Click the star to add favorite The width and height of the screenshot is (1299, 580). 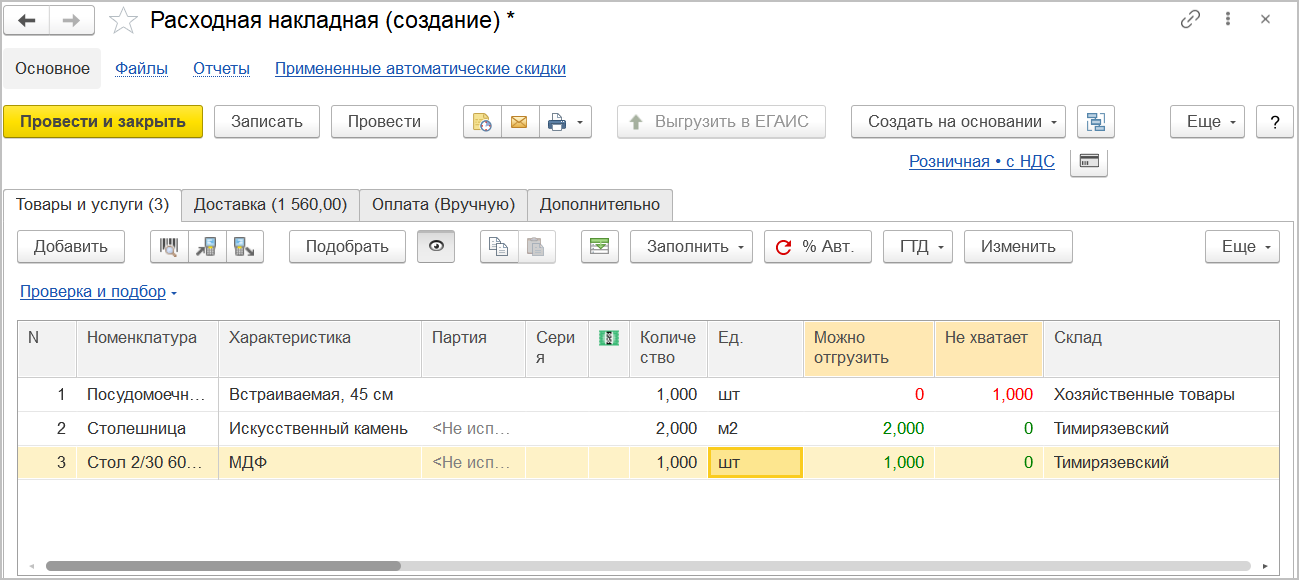pos(123,20)
